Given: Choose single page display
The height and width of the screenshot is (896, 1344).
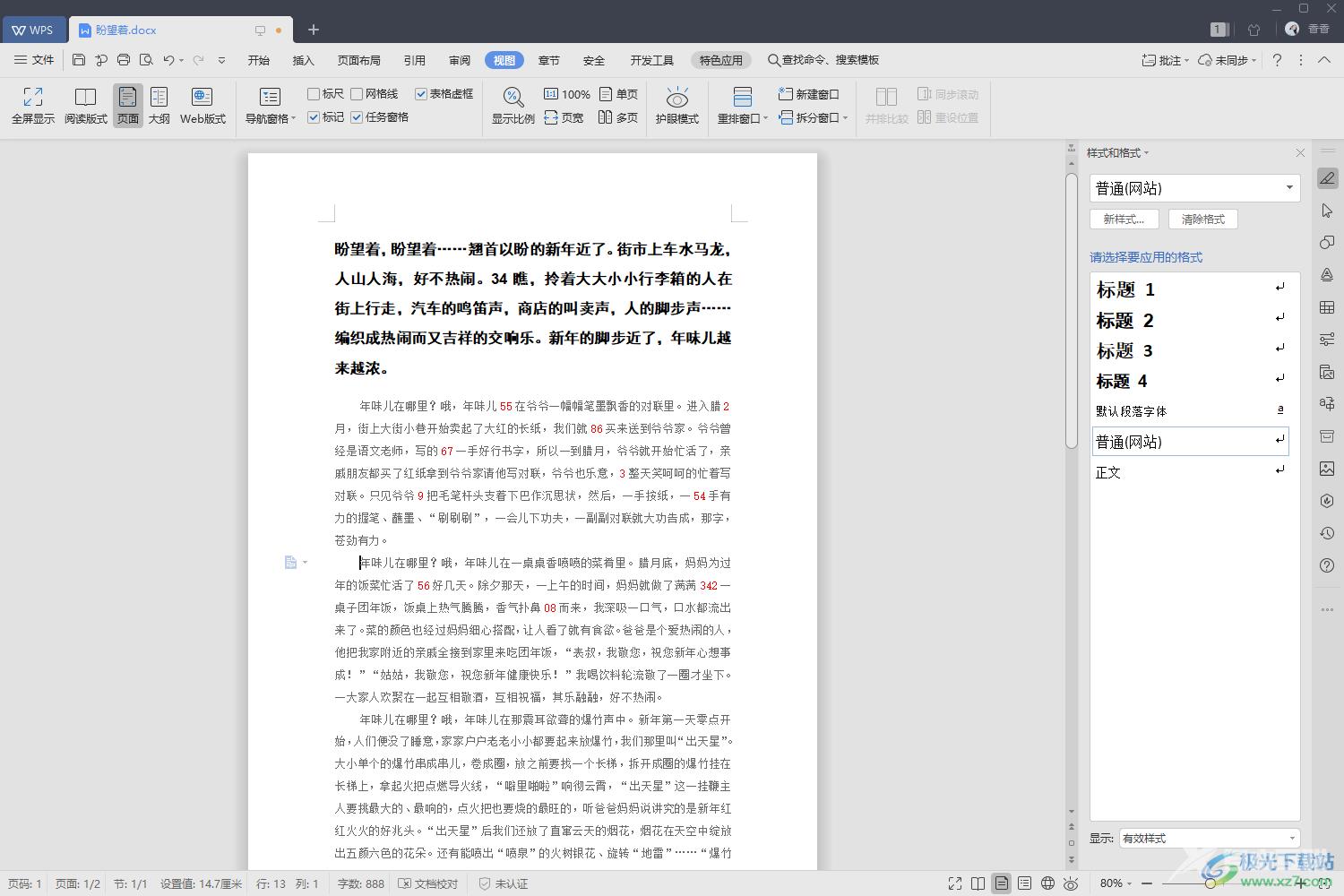Looking at the screenshot, I should pyautogui.click(x=618, y=94).
